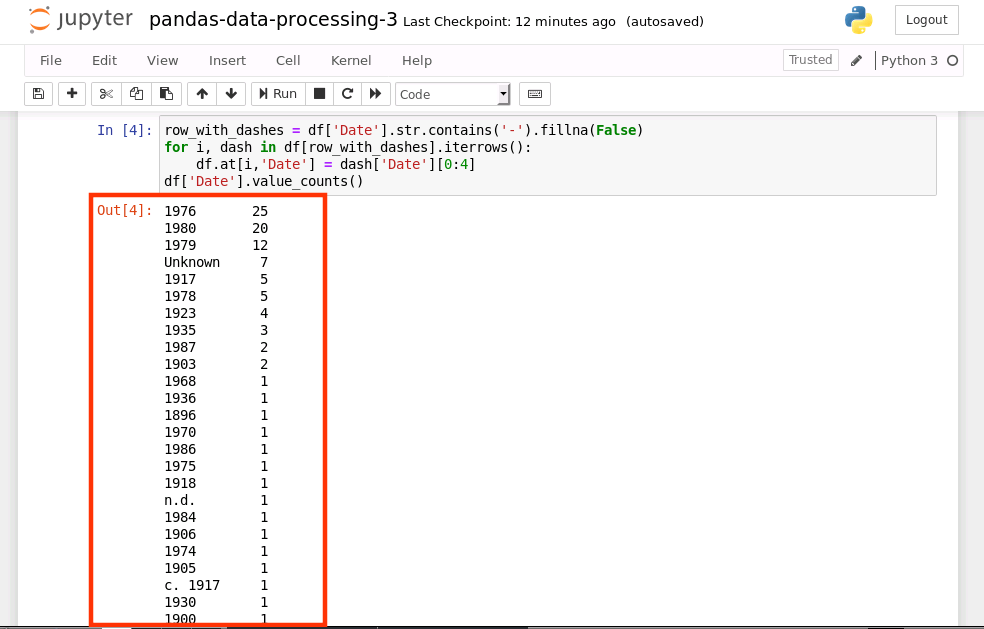984x629 pixels.
Task: Click into the In [4] code cell
Action: coord(547,155)
